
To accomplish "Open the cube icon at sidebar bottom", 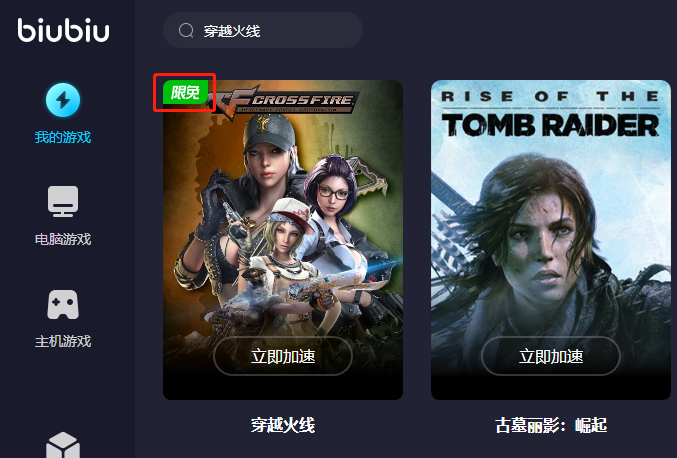I will (x=63, y=445).
